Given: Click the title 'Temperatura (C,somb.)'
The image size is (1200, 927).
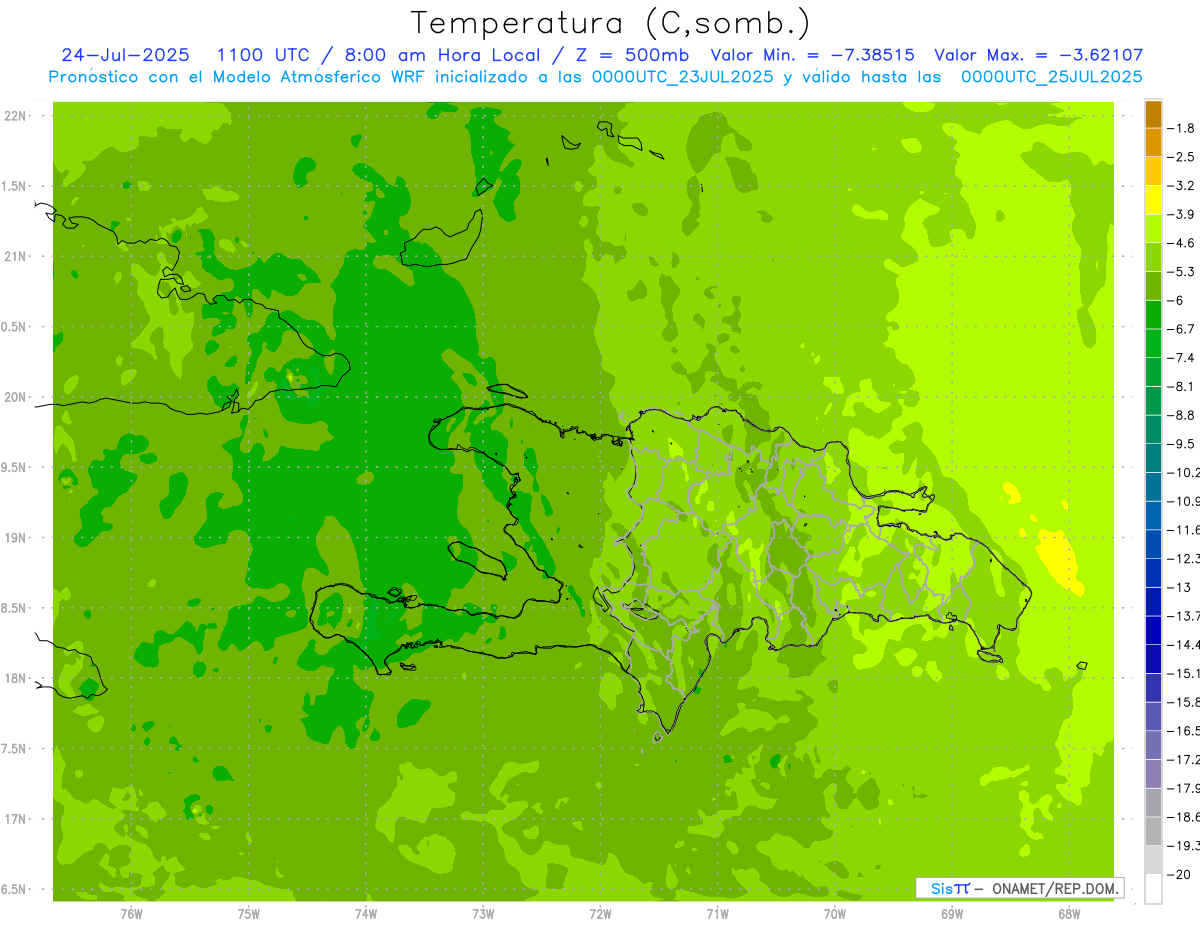Looking at the screenshot, I should (610, 23).
